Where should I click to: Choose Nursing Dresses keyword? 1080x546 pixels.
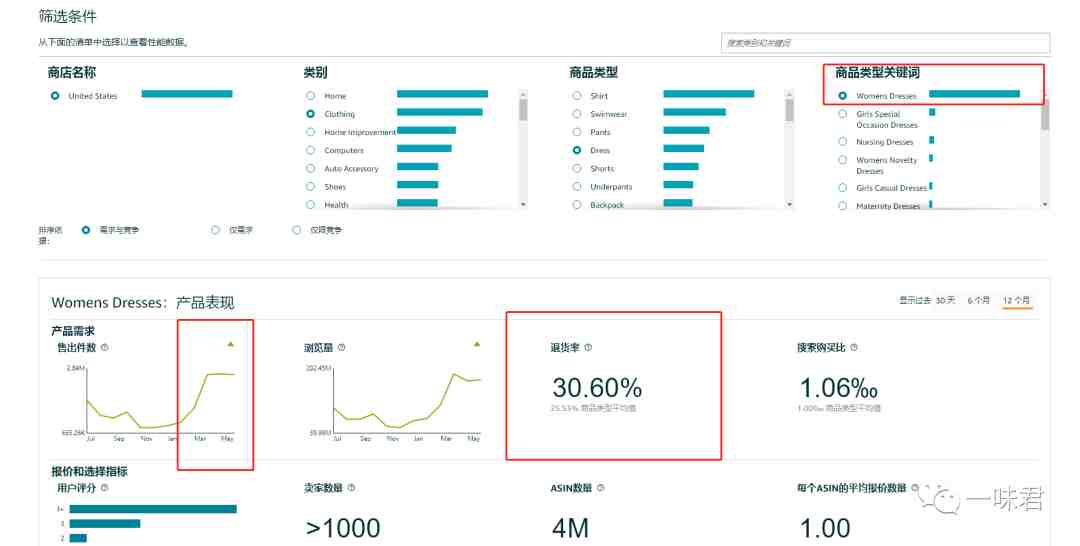842,141
